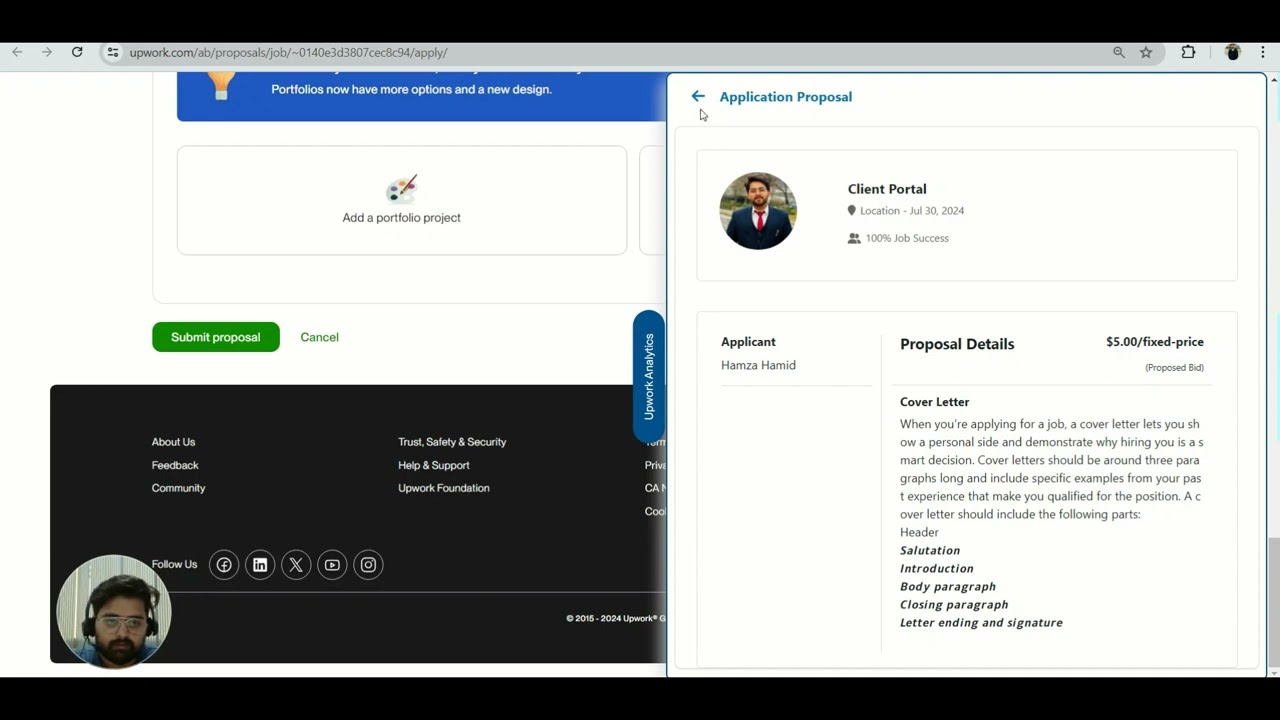Click the Cancel link

[319, 337]
